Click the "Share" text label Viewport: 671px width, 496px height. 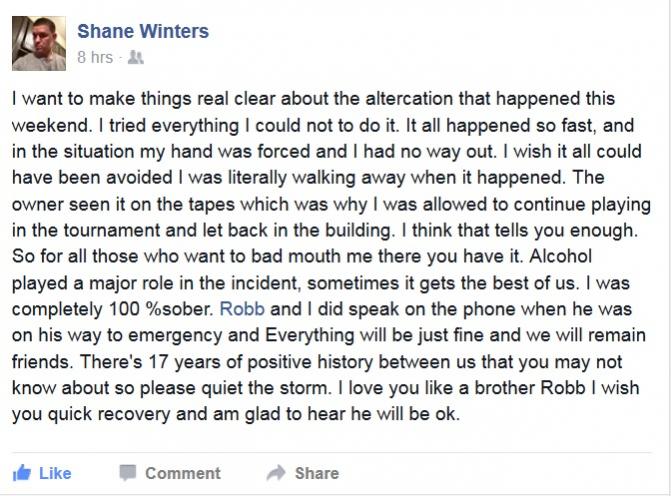(317, 473)
